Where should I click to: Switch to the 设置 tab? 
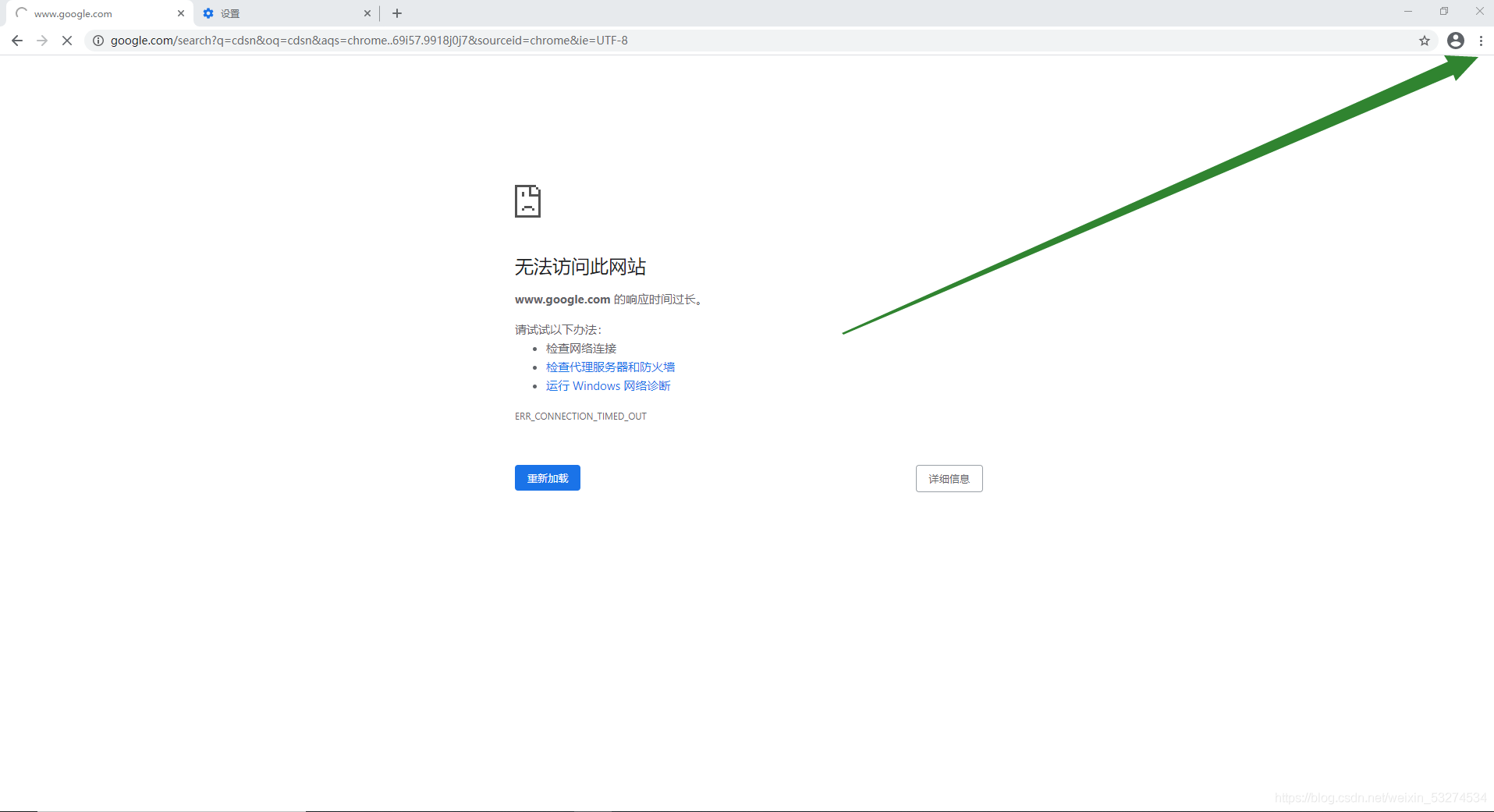click(286, 13)
